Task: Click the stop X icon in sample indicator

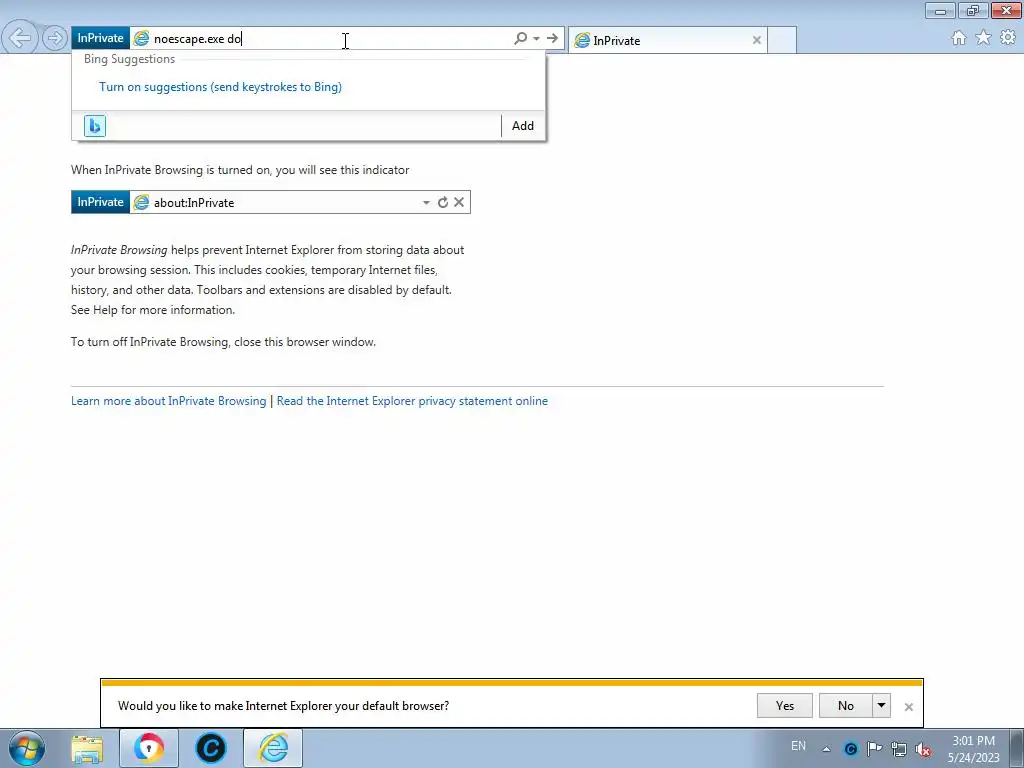Action: pyautogui.click(x=459, y=202)
